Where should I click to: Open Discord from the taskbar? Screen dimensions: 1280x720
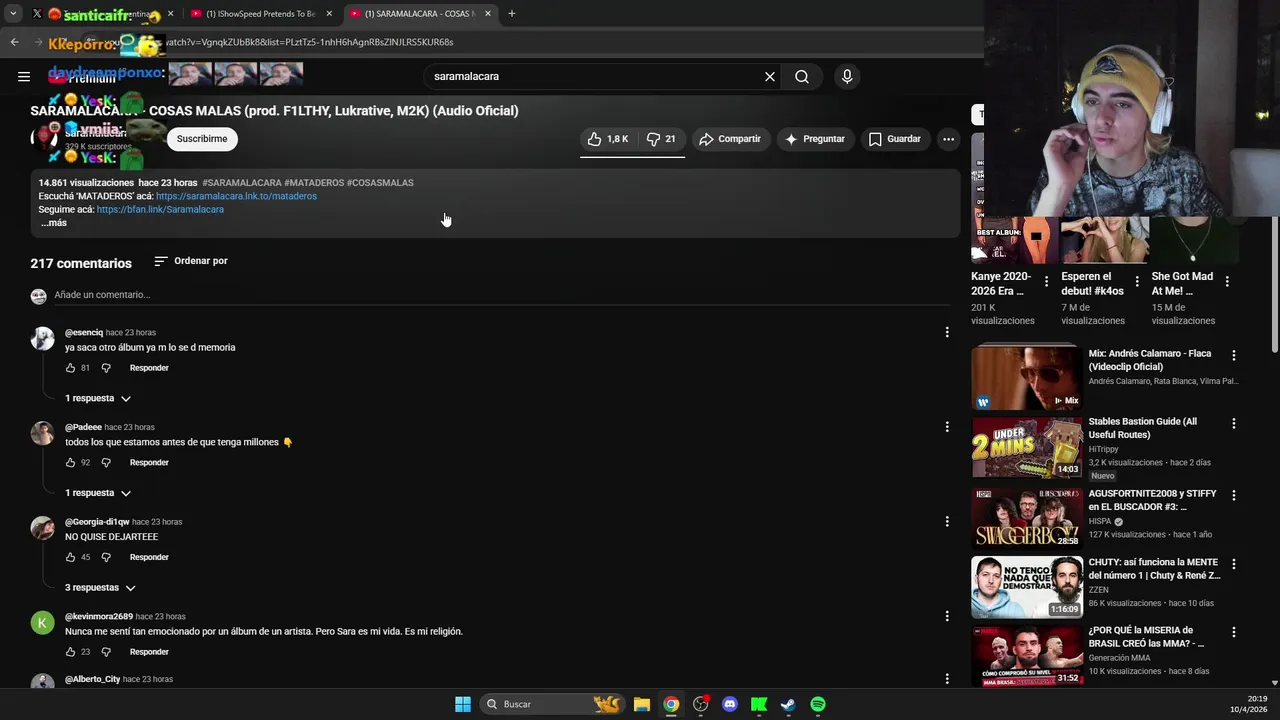(x=730, y=704)
